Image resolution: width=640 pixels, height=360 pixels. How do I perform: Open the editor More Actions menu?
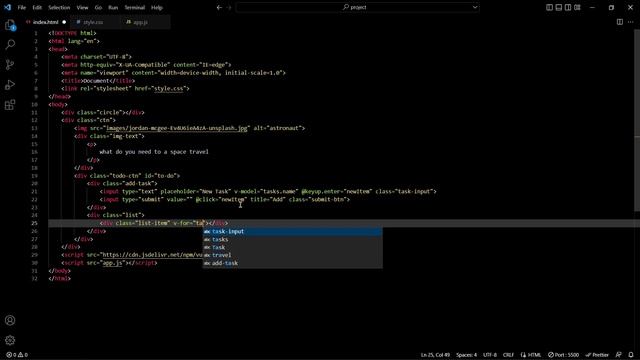pos(631,22)
